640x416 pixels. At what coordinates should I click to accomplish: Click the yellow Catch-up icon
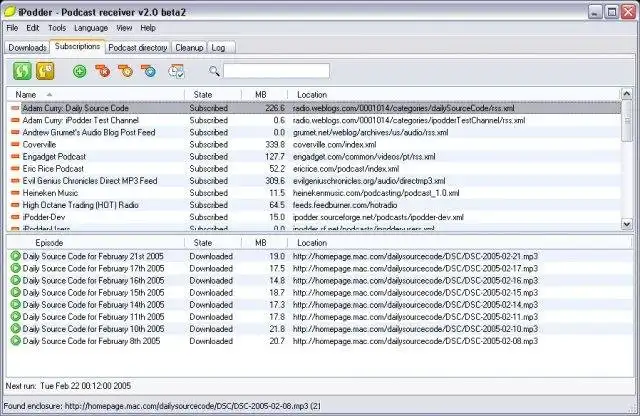45,71
